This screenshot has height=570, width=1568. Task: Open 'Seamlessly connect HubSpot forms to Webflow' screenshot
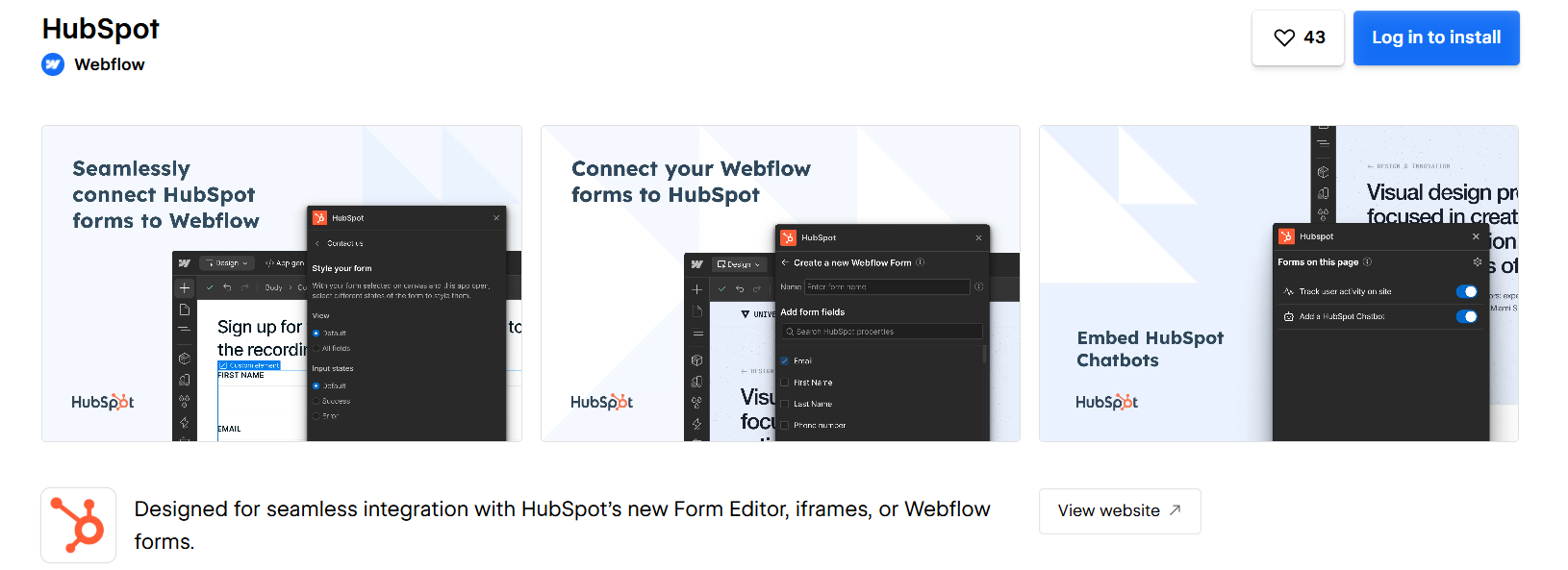[x=282, y=284]
